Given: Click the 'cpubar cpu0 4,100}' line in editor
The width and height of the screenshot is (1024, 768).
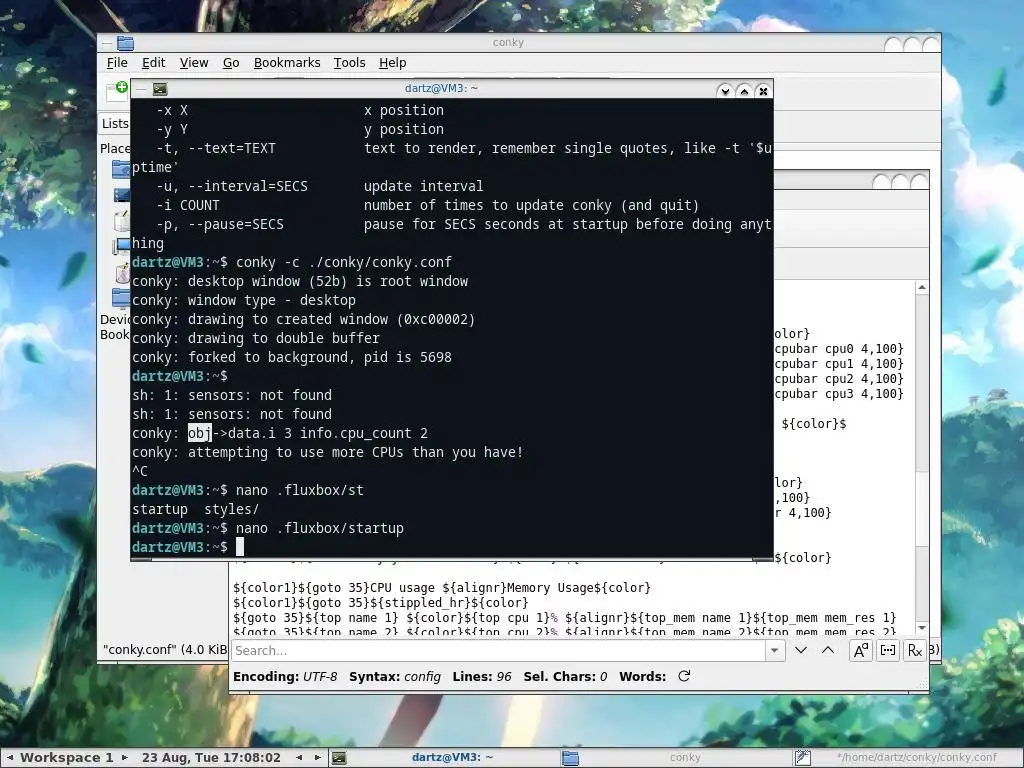Looking at the screenshot, I should tap(839, 349).
